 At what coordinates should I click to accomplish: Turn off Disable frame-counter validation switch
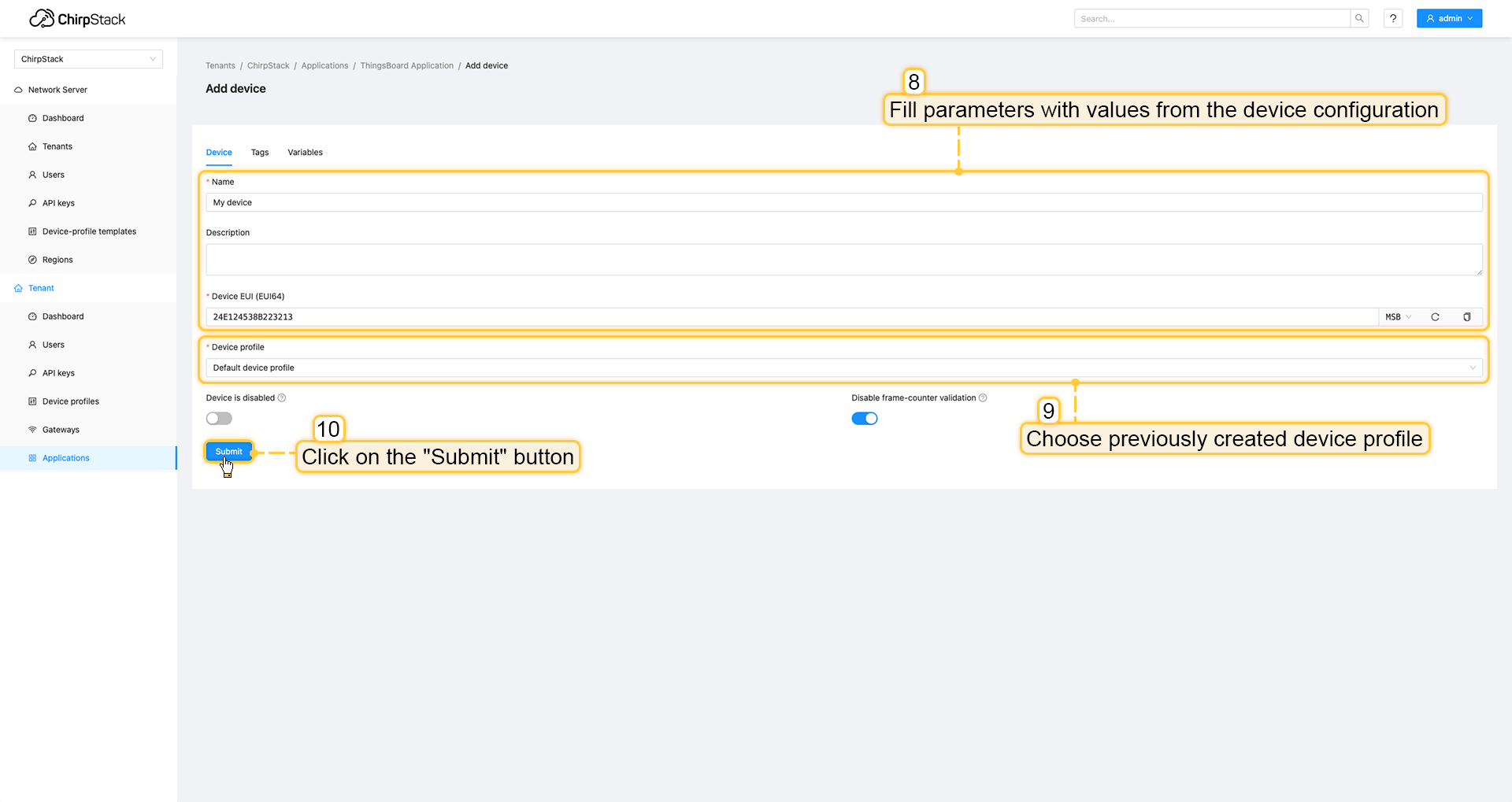[864, 419]
